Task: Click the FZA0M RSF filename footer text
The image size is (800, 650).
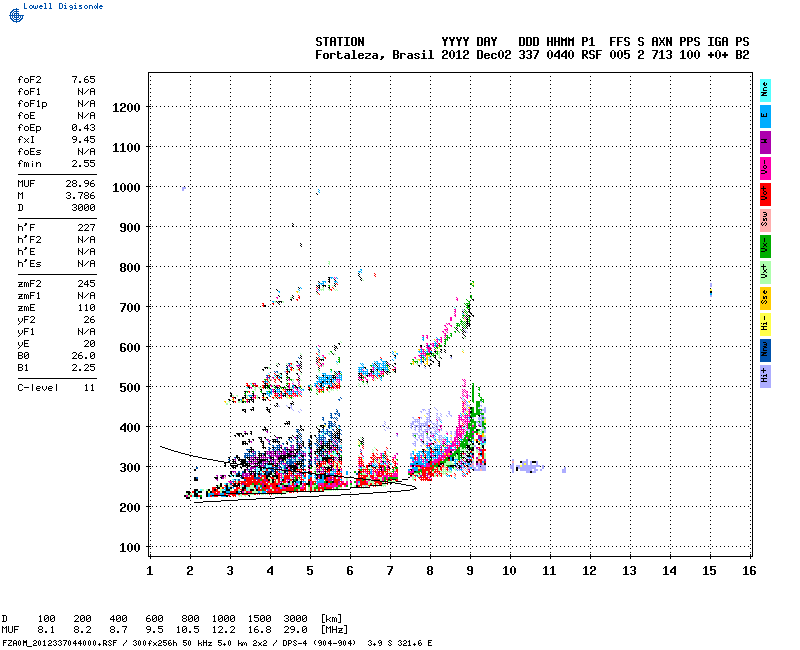Action: [x=59, y=643]
